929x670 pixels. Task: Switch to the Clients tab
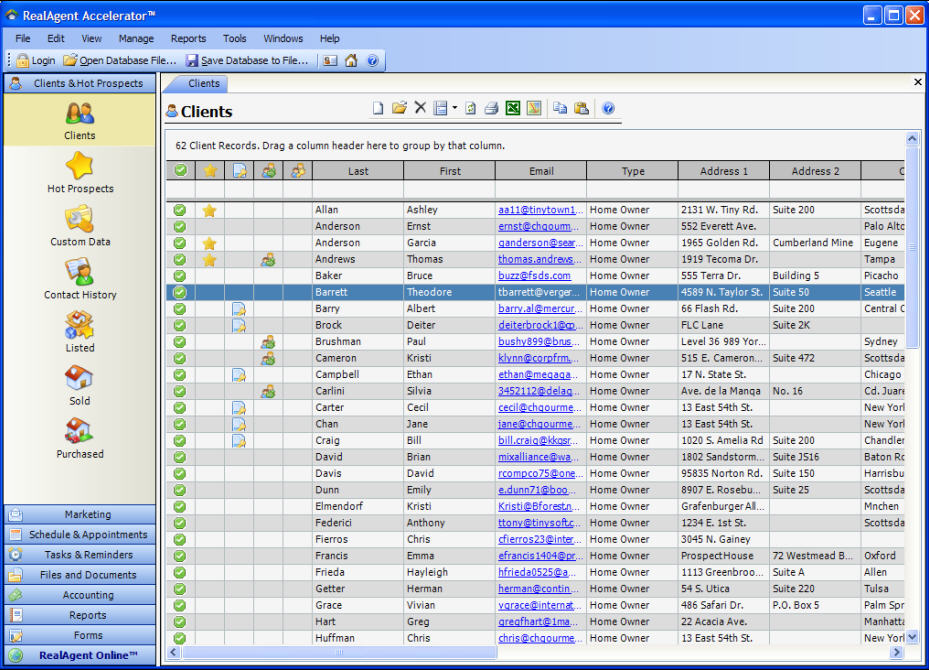[x=203, y=84]
